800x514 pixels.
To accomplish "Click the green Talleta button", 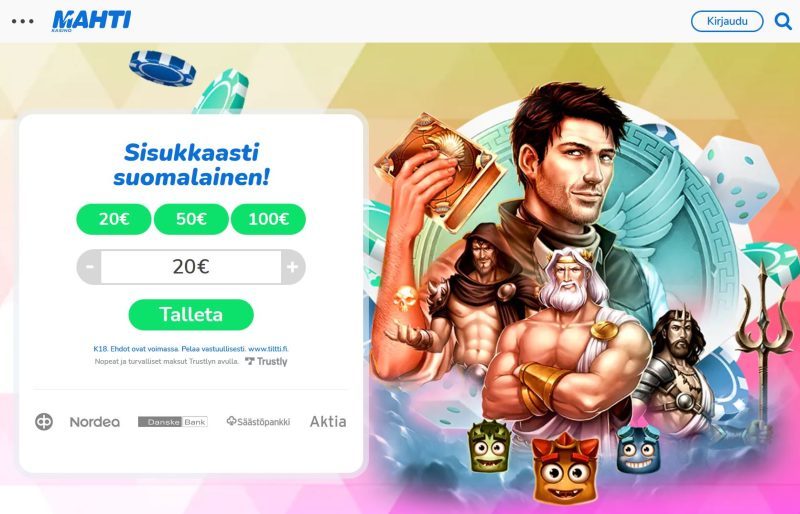I will [x=191, y=314].
